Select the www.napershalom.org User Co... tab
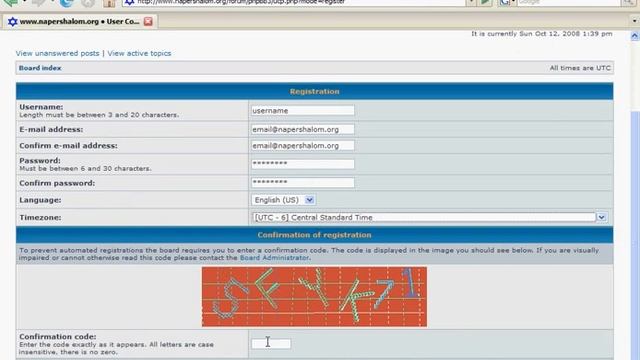Viewport: 640px width, 360px height. point(80,21)
